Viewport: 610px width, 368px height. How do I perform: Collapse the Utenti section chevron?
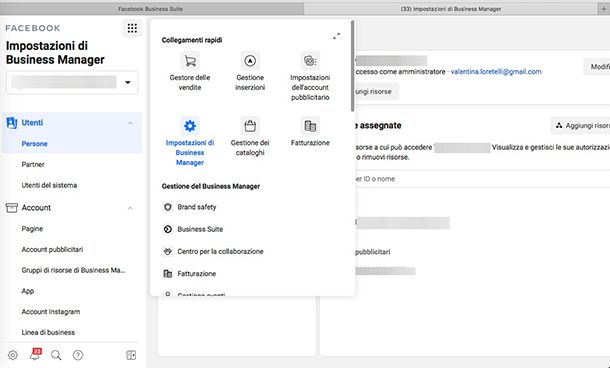coord(130,123)
